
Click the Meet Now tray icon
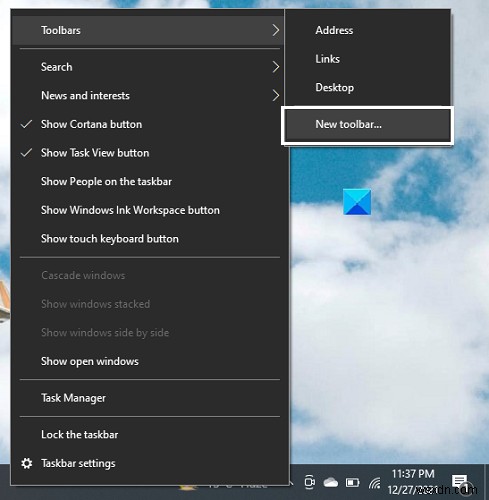tap(310, 482)
